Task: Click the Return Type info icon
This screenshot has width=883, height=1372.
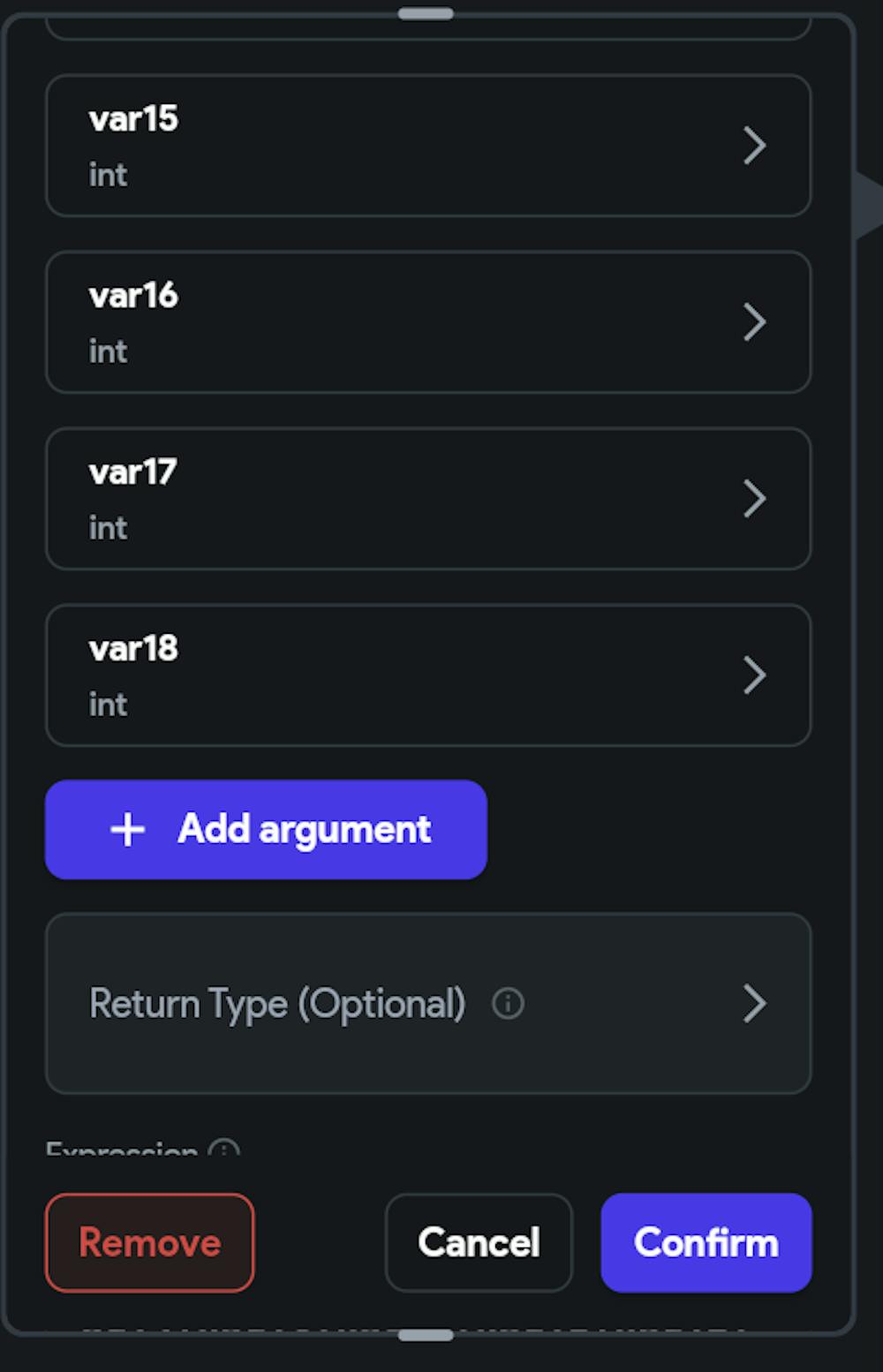Action: (508, 1004)
